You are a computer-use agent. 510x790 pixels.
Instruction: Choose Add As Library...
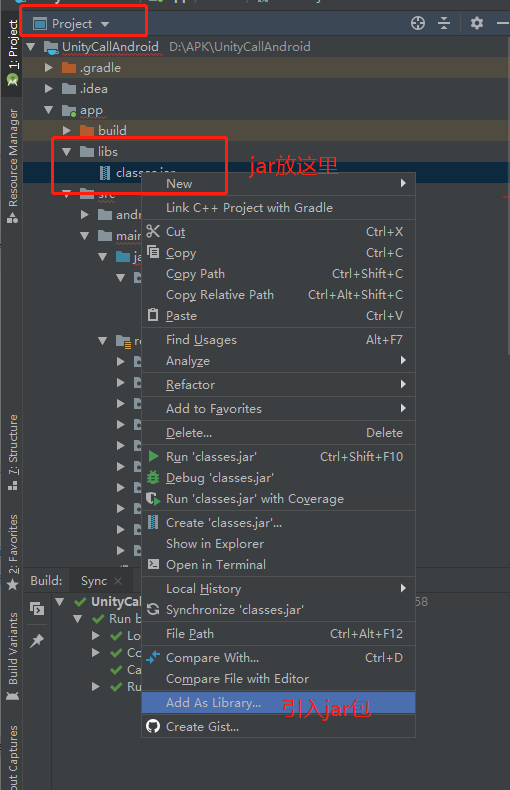pos(279,703)
